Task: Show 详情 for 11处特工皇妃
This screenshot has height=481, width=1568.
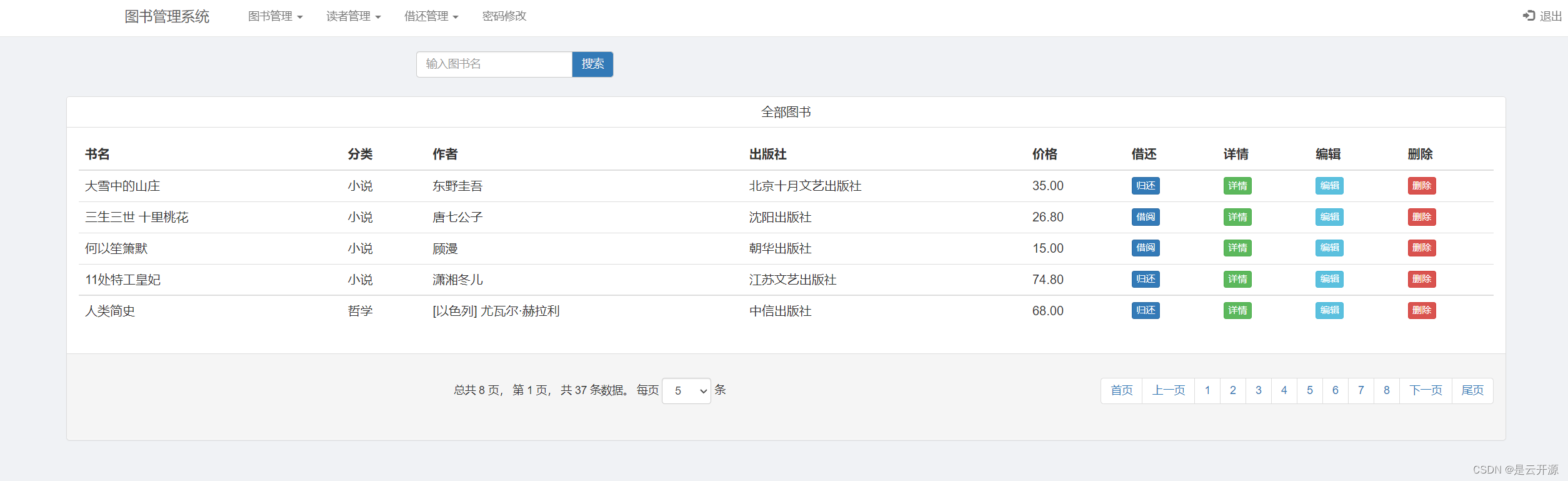Action: (x=1237, y=280)
